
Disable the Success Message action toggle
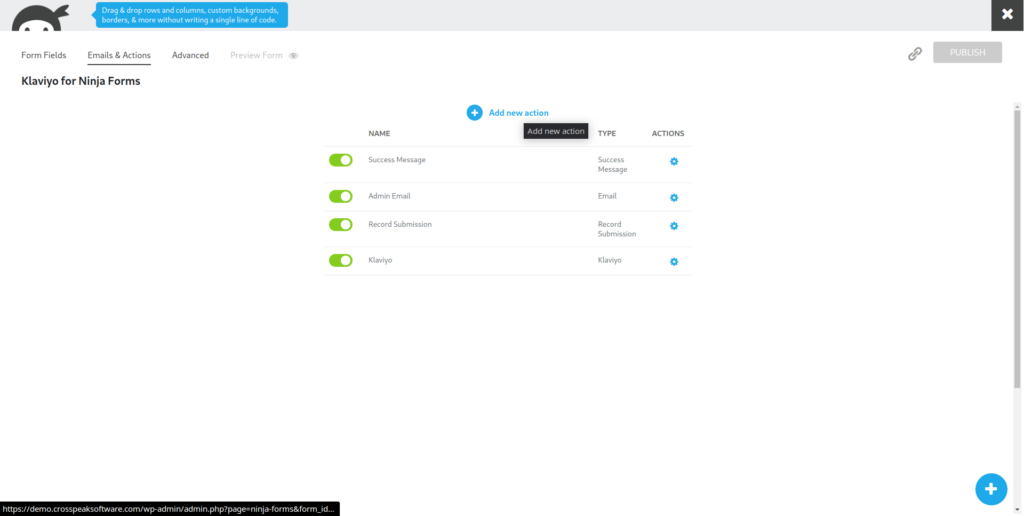click(x=341, y=160)
